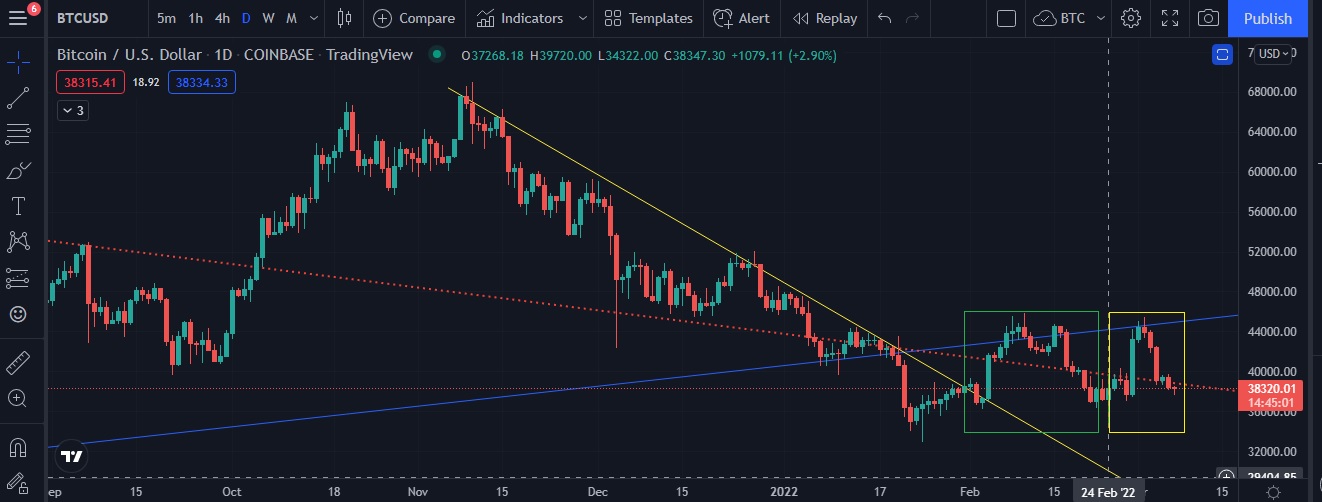1322x502 pixels.
Task: Open chart settings gear in top bar
Action: click(x=1131, y=18)
